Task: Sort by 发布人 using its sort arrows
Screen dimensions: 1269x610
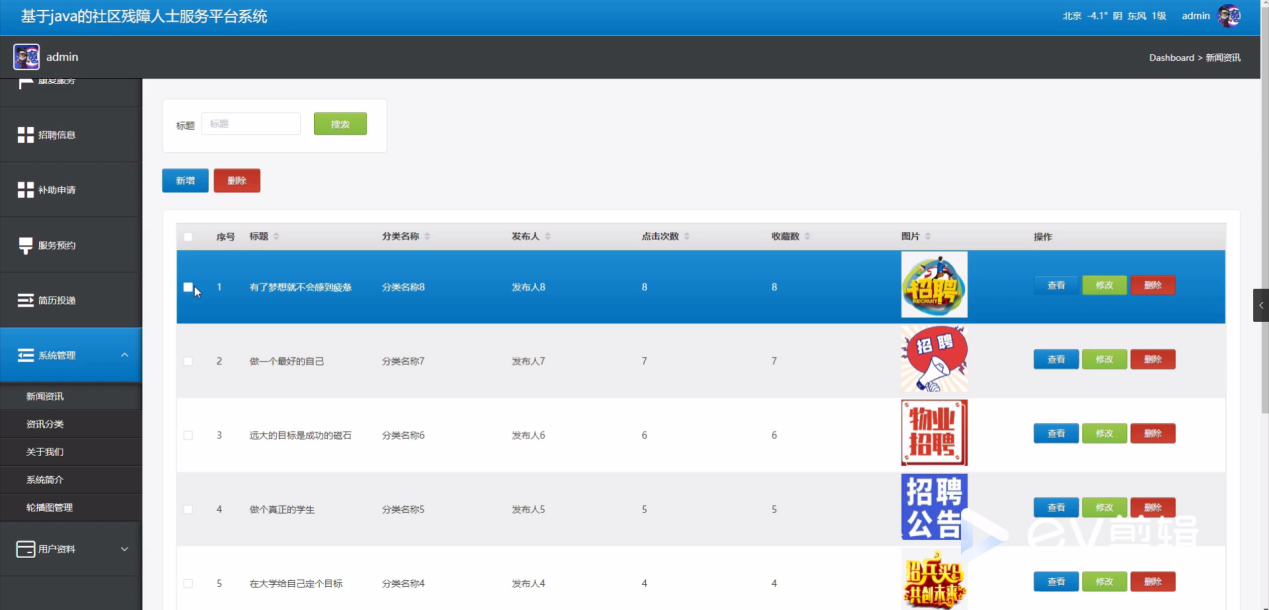Action: click(548, 237)
